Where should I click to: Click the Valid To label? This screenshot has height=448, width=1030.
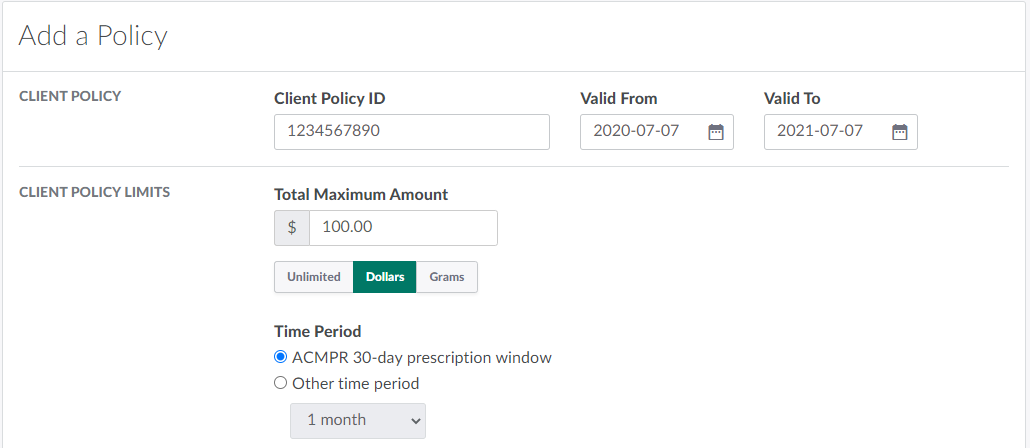792,98
